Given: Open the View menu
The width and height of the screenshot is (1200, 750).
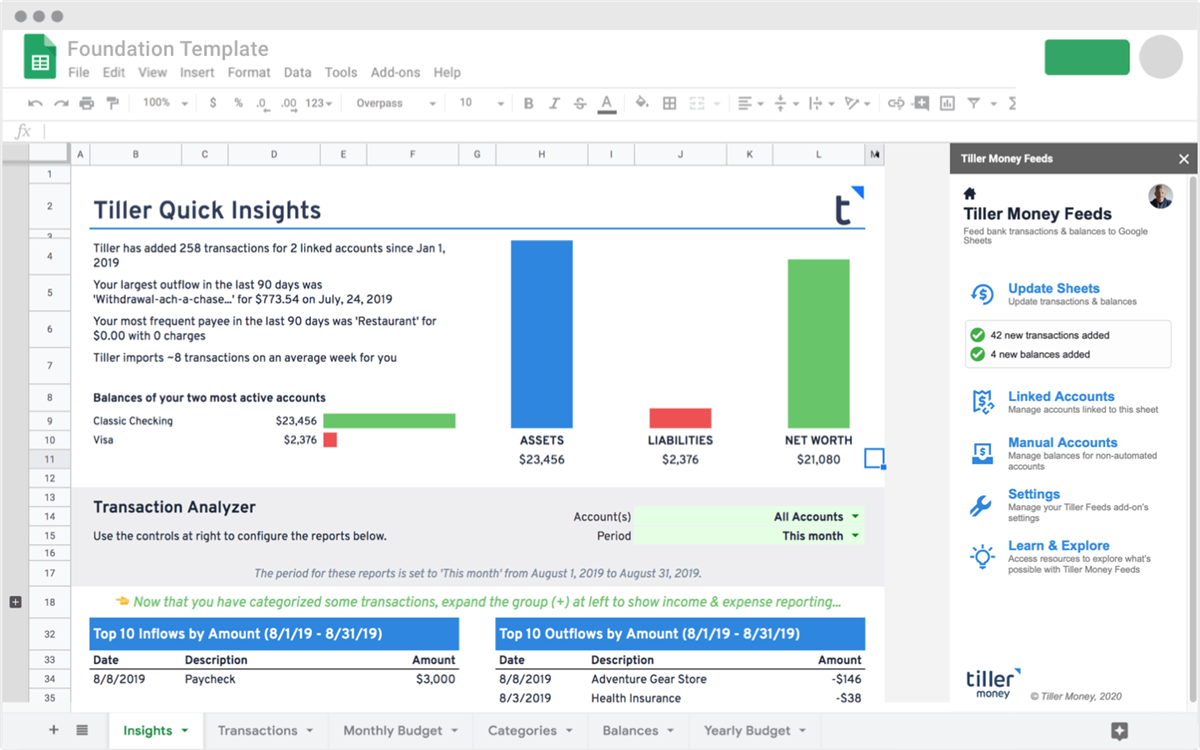Looking at the screenshot, I should pos(153,72).
